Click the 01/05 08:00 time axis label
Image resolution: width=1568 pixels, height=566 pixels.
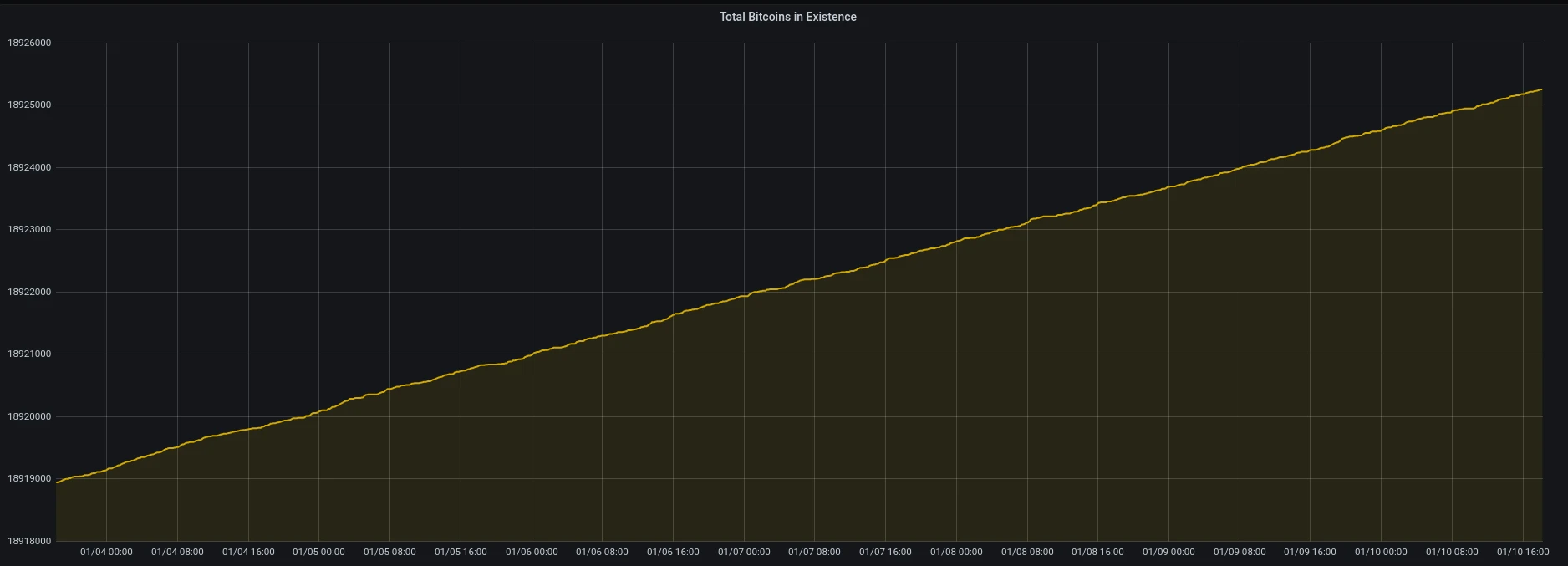pyautogui.click(x=389, y=552)
